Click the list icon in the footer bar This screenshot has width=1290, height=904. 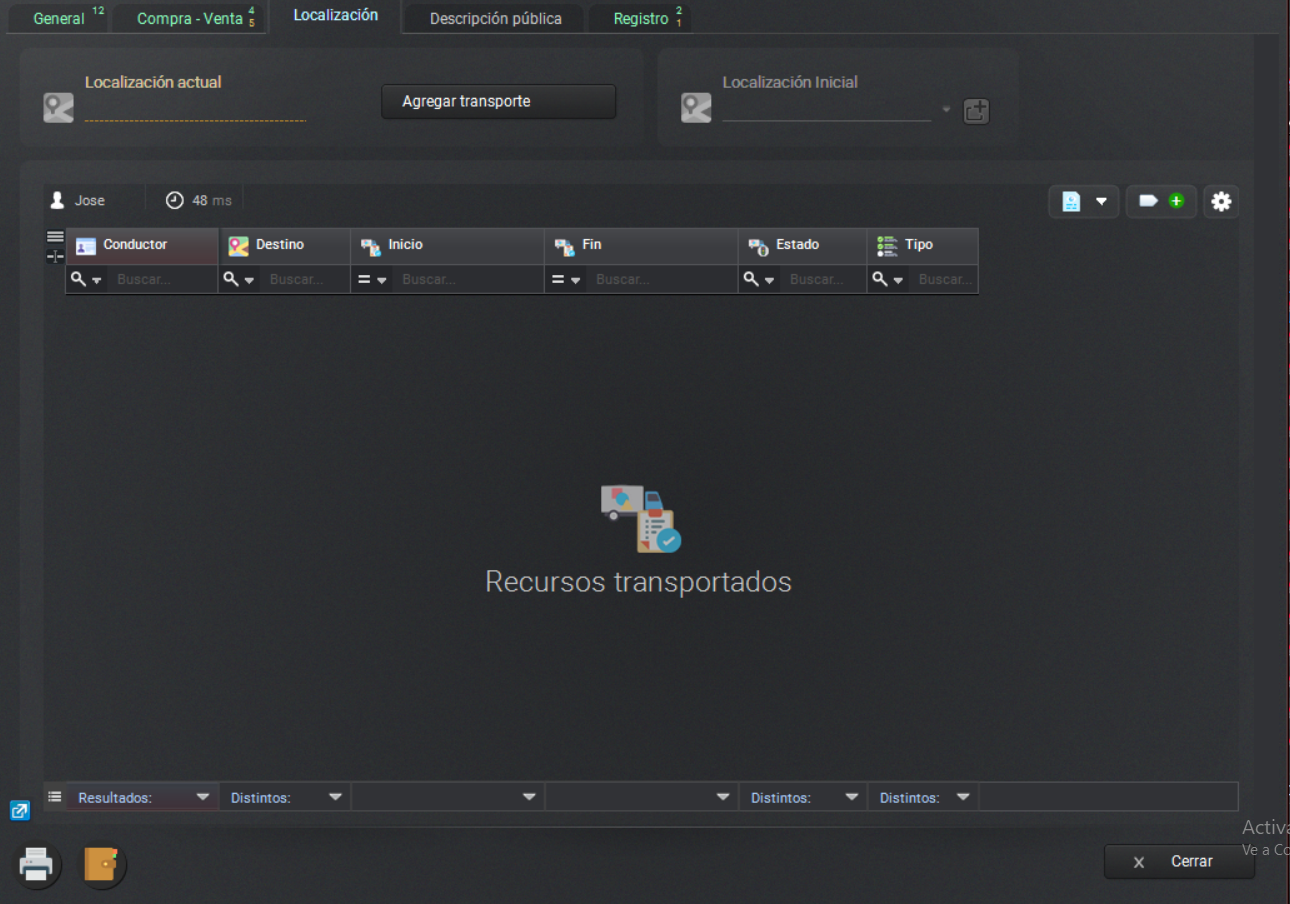click(x=54, y=796)
